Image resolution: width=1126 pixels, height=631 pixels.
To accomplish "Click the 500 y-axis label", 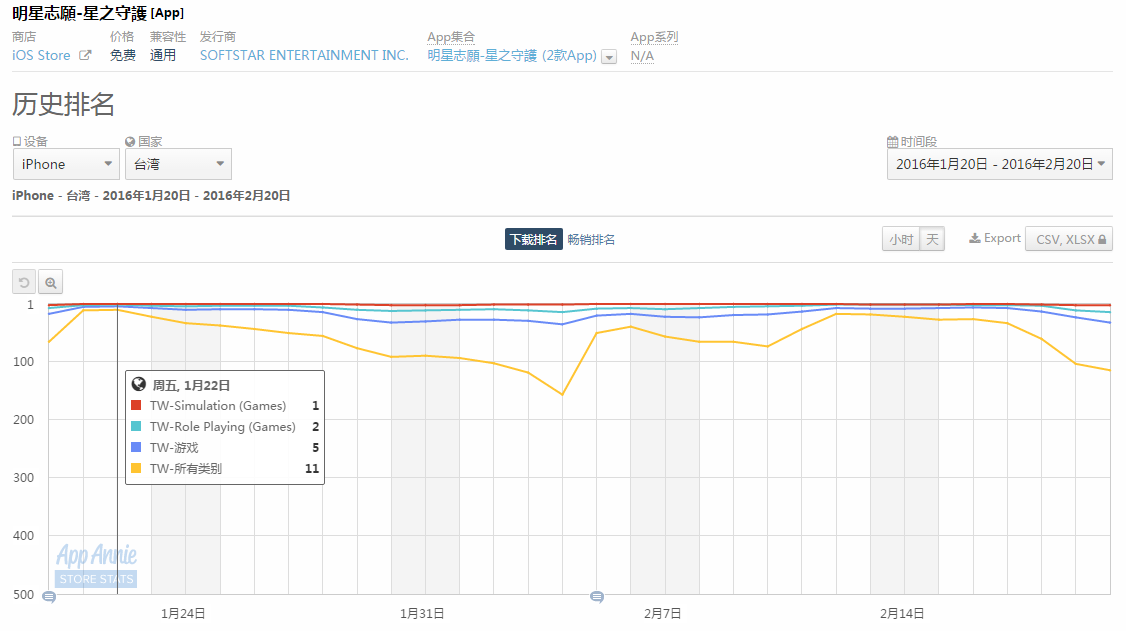I will [24, 594].
